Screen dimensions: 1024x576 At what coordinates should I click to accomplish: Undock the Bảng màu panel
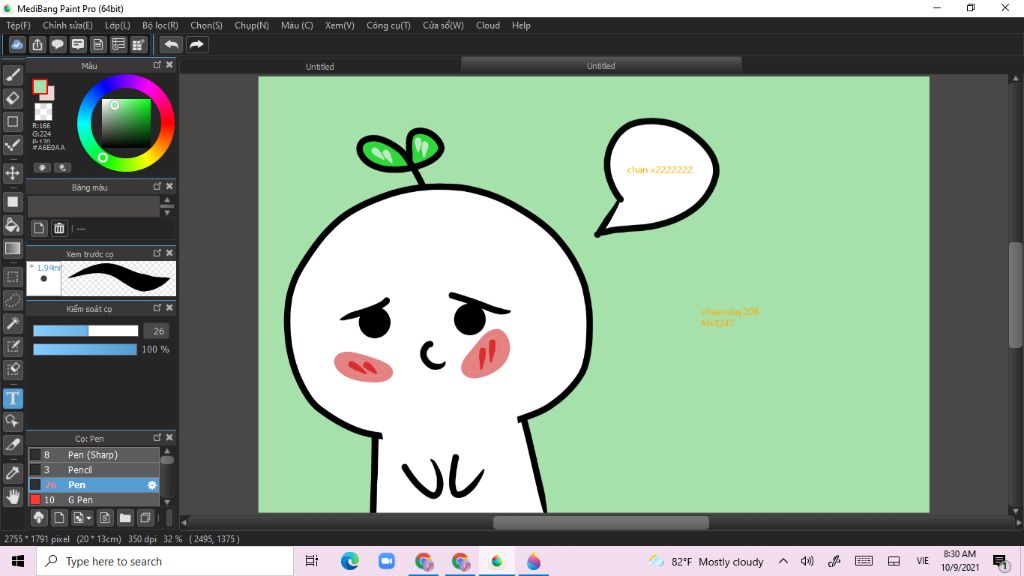click(x=157, y=186)
